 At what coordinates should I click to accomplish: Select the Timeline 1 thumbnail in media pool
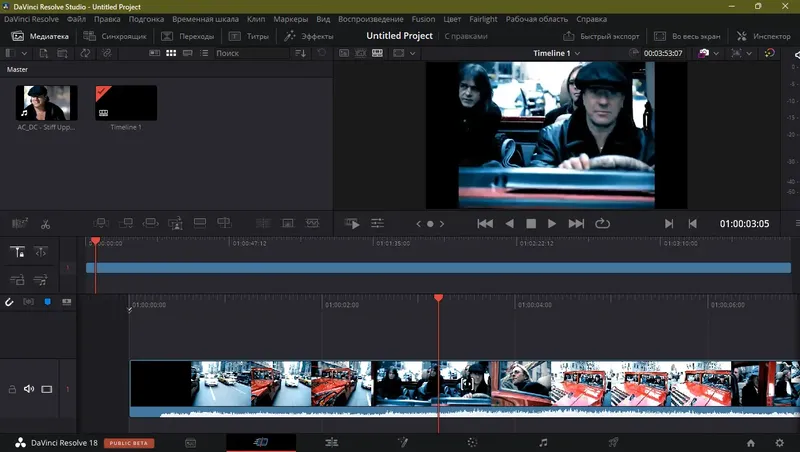point(126,103)
